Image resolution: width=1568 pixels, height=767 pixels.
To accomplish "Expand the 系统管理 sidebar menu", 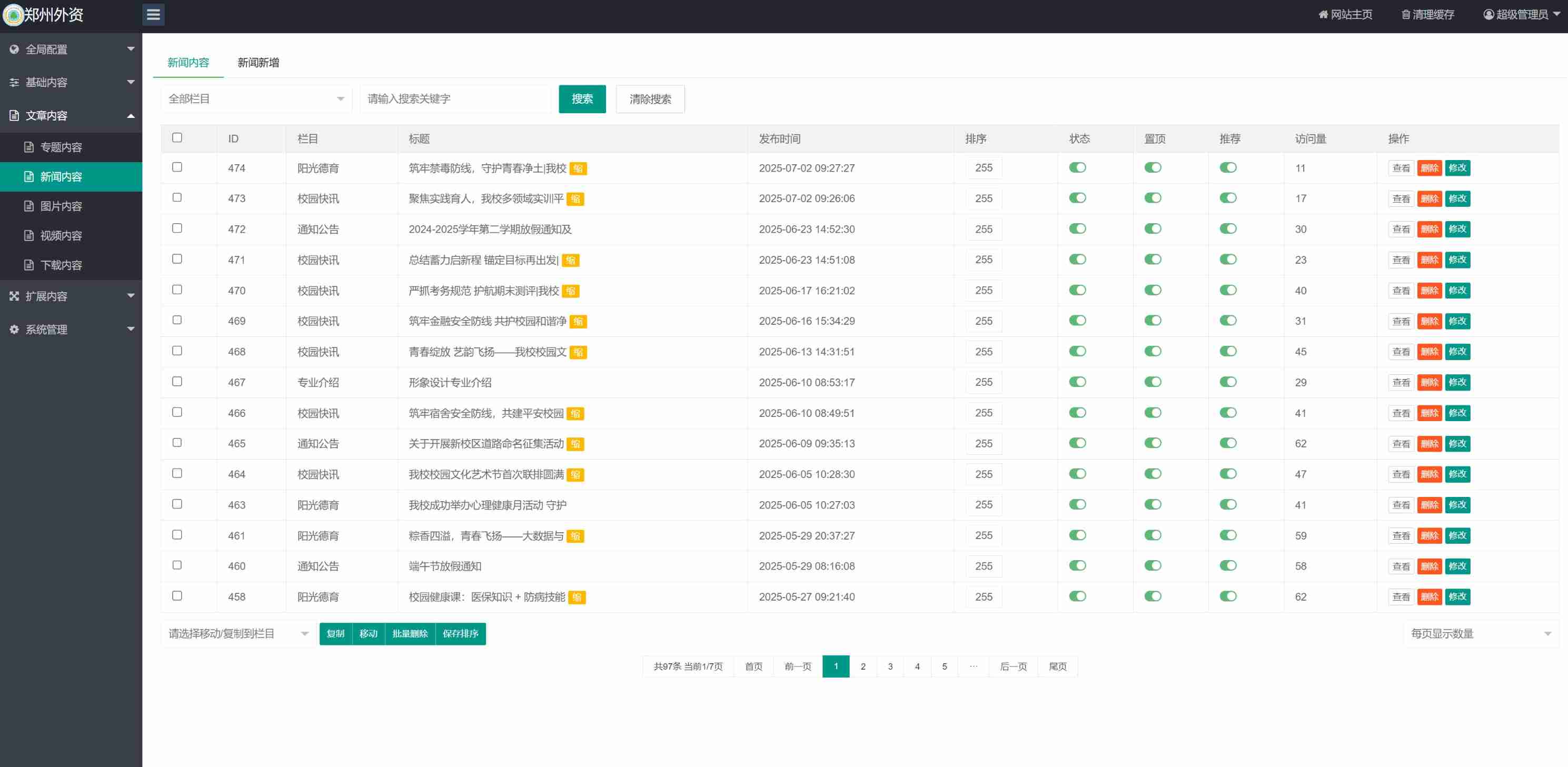I will tap(71, 330).
